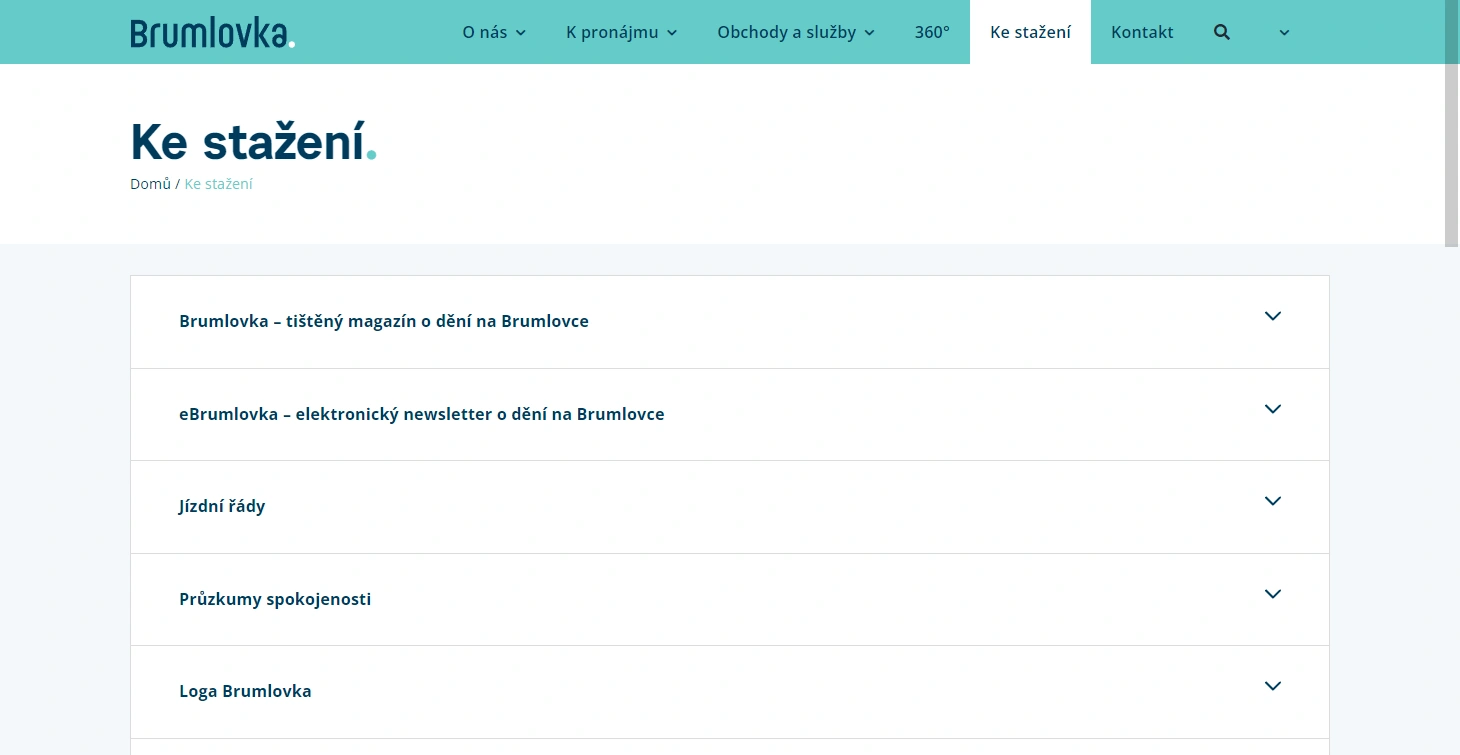Click the 'Jízdní řády' heading
Viewport: 1460px width, 755px height.
coord(222,506)
